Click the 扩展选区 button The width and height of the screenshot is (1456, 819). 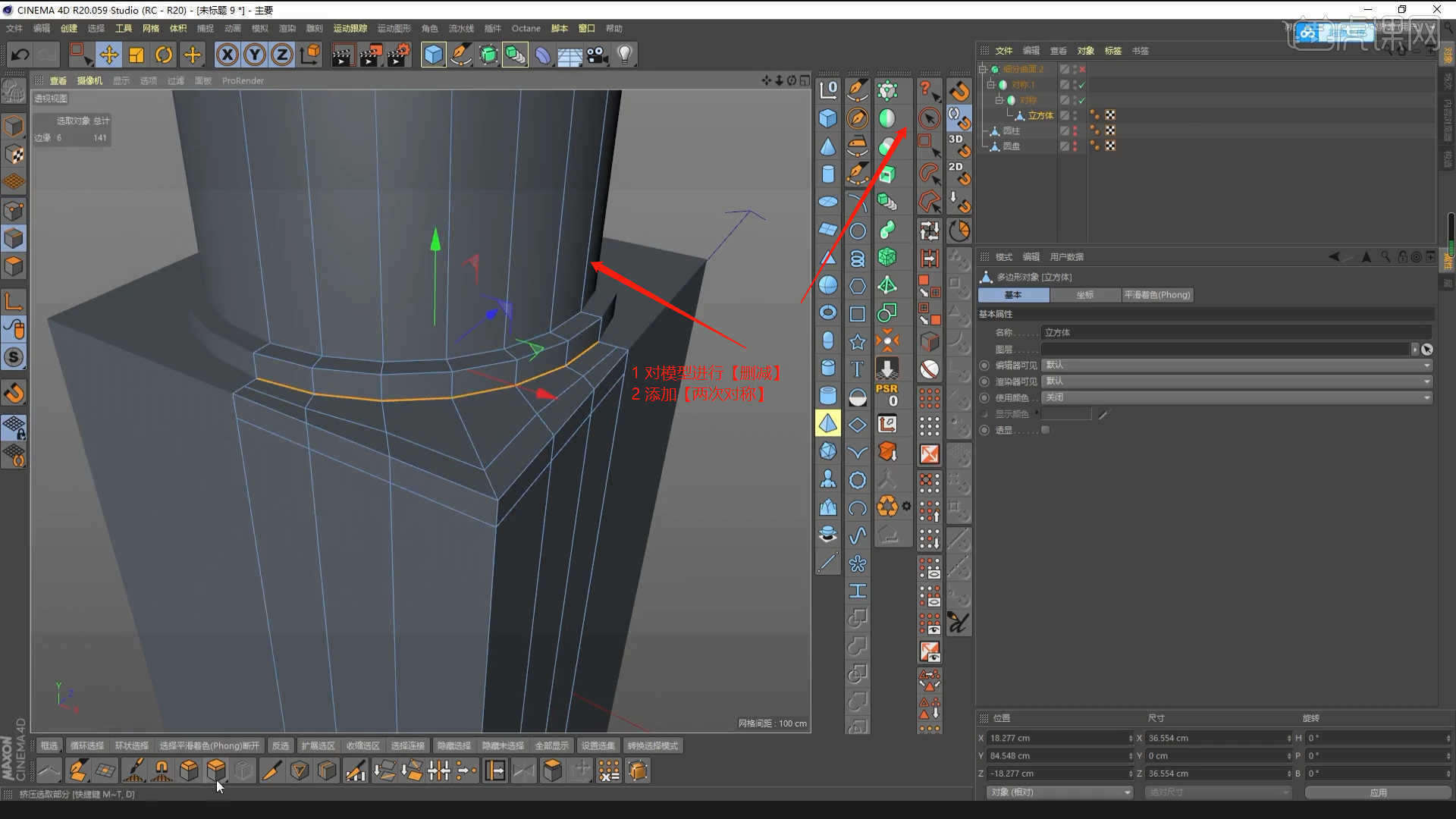[318, 745]
